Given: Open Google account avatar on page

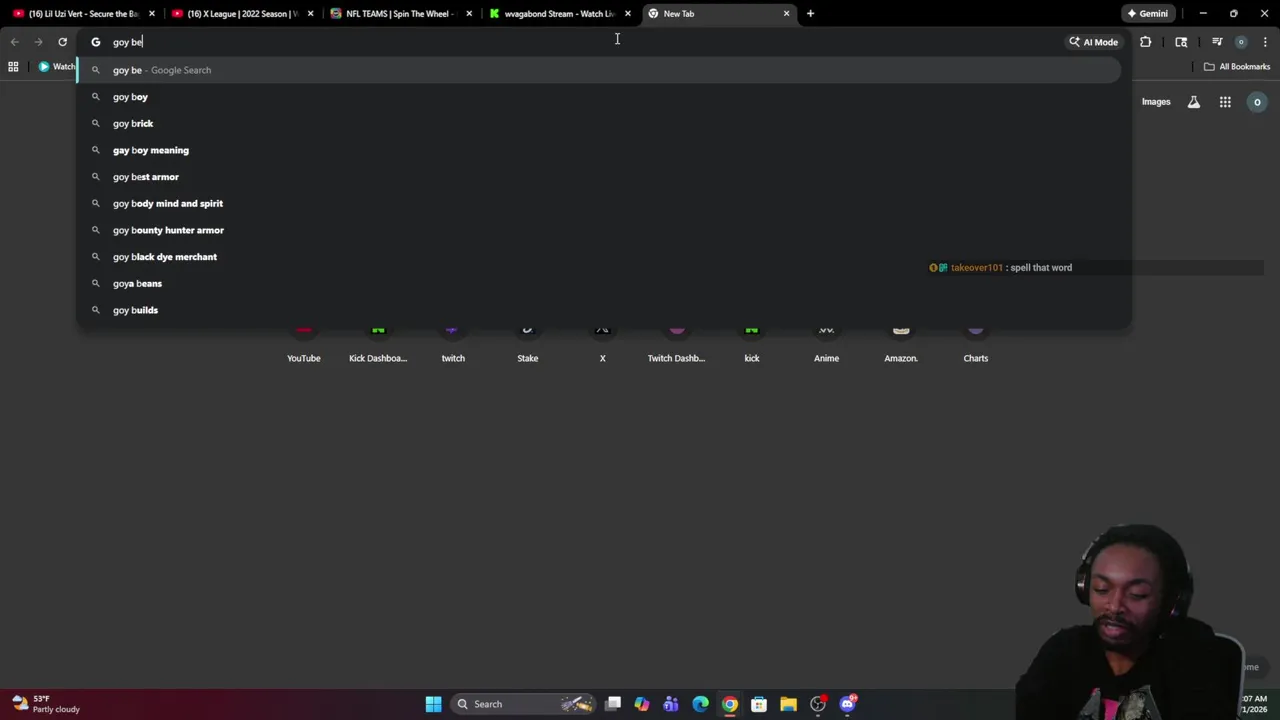Looking at the screenshot, I should pyautogui.click(x=1257, y=102).
